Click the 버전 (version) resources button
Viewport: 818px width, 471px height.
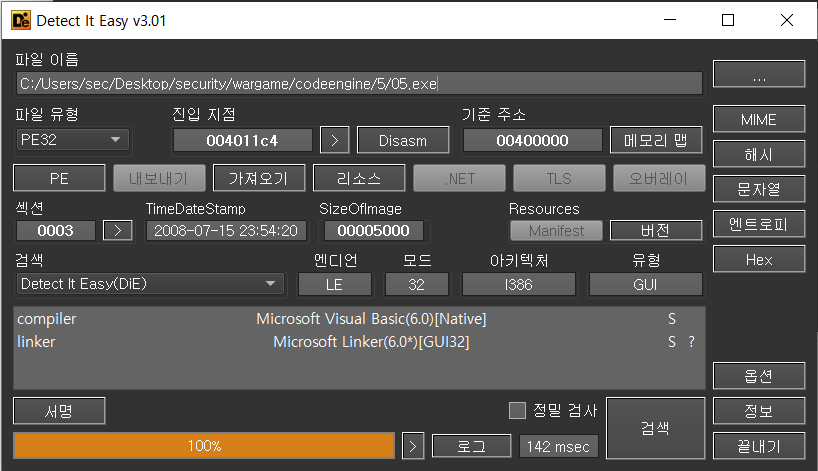pyautogui.click(x=656, y=231)
